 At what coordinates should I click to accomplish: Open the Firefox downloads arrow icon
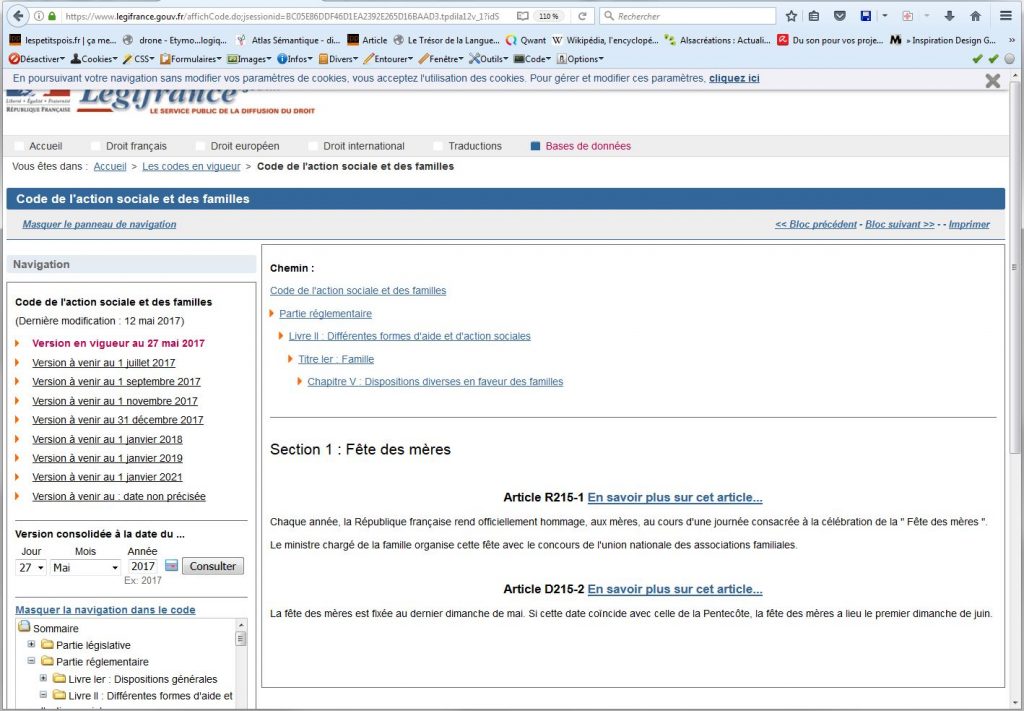[949, 16]
